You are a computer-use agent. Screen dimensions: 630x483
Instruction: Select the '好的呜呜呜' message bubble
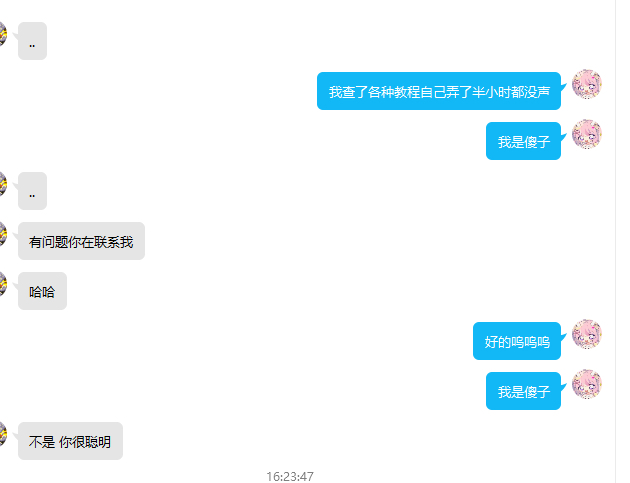[x=517, y=341]
